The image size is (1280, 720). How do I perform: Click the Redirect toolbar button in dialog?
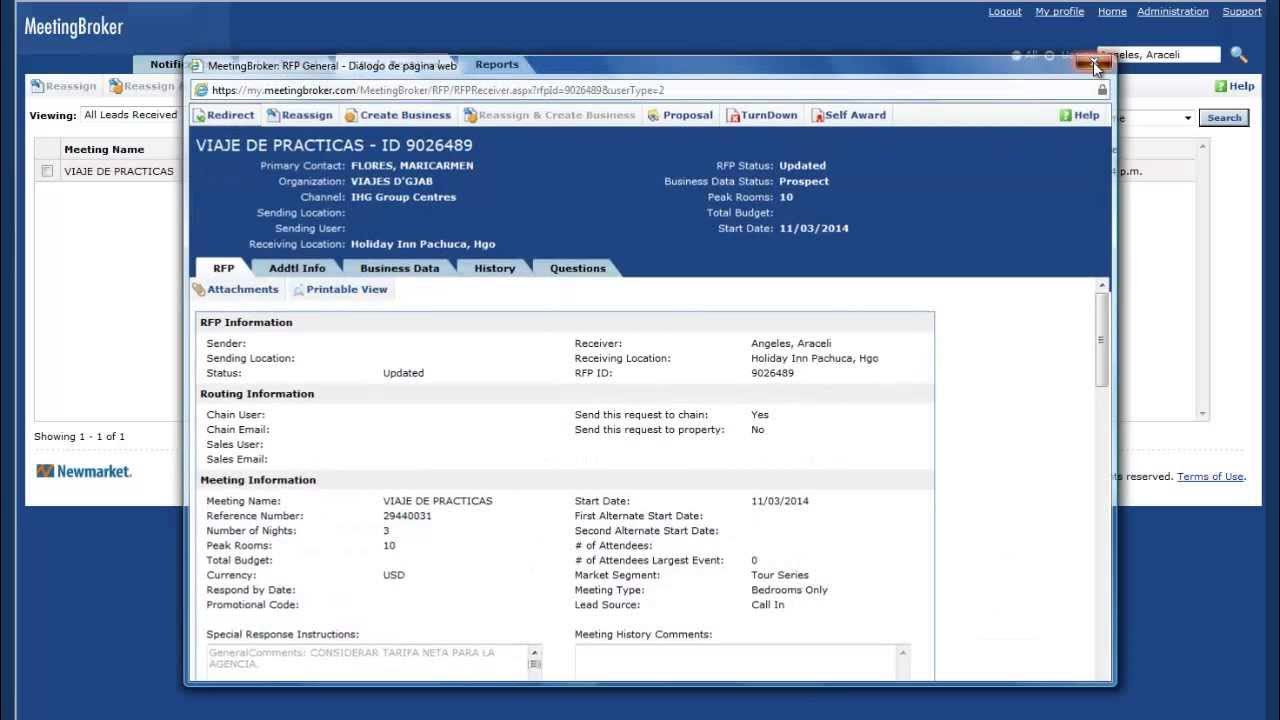pos(224,115)
